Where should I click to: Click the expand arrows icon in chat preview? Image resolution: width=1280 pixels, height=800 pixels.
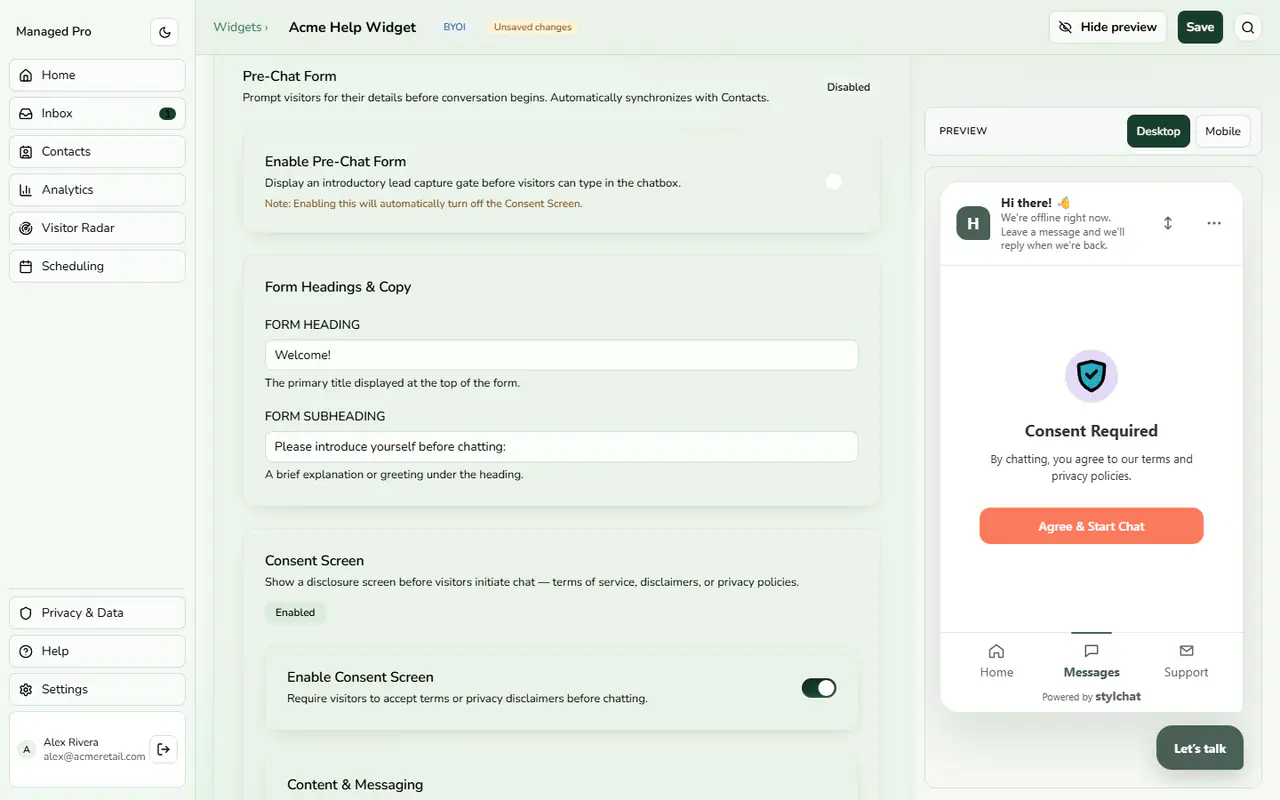(1167, 223)
